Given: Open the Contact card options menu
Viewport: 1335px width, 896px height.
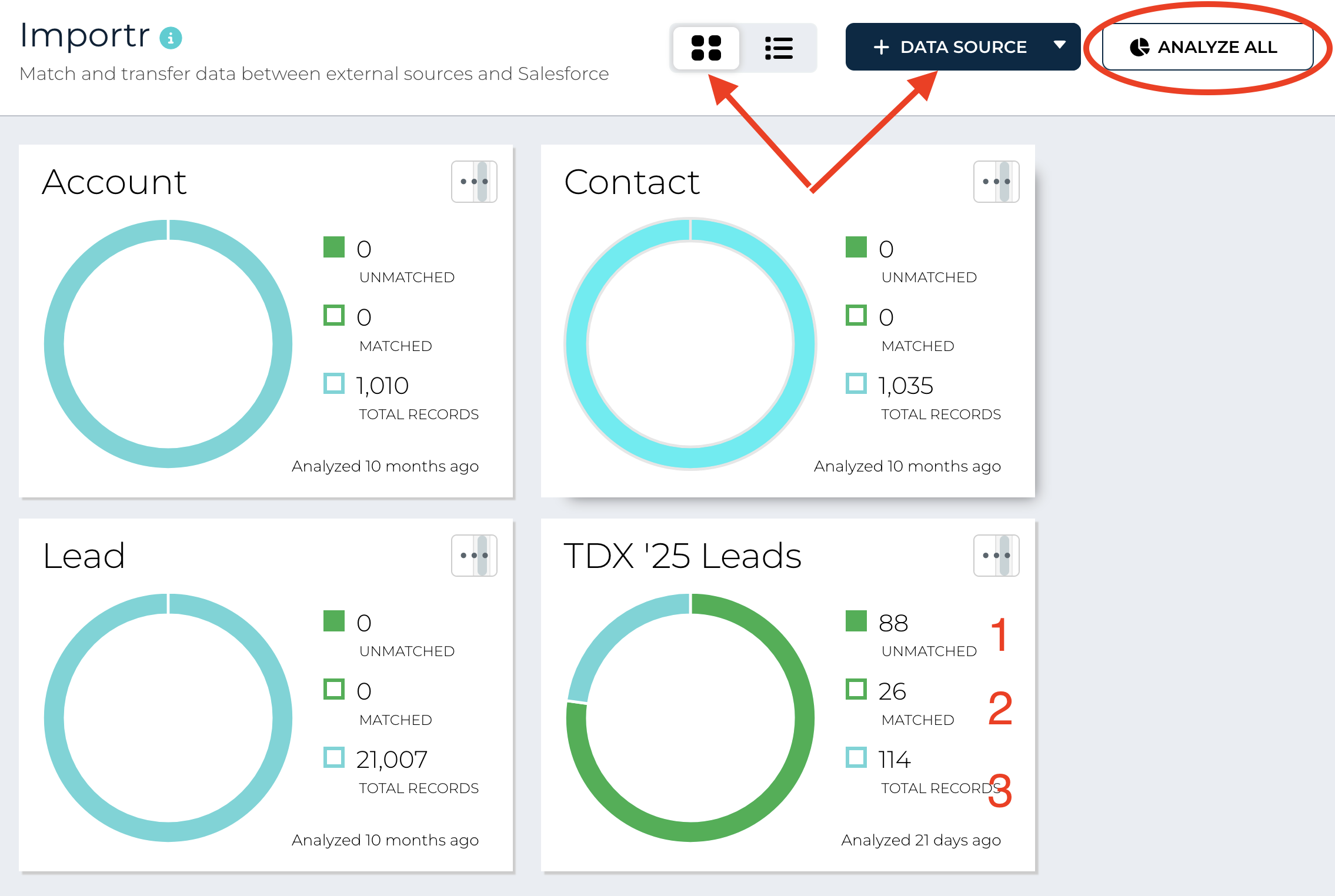Looking at the screenshot, I should click(x=996, y=182).
